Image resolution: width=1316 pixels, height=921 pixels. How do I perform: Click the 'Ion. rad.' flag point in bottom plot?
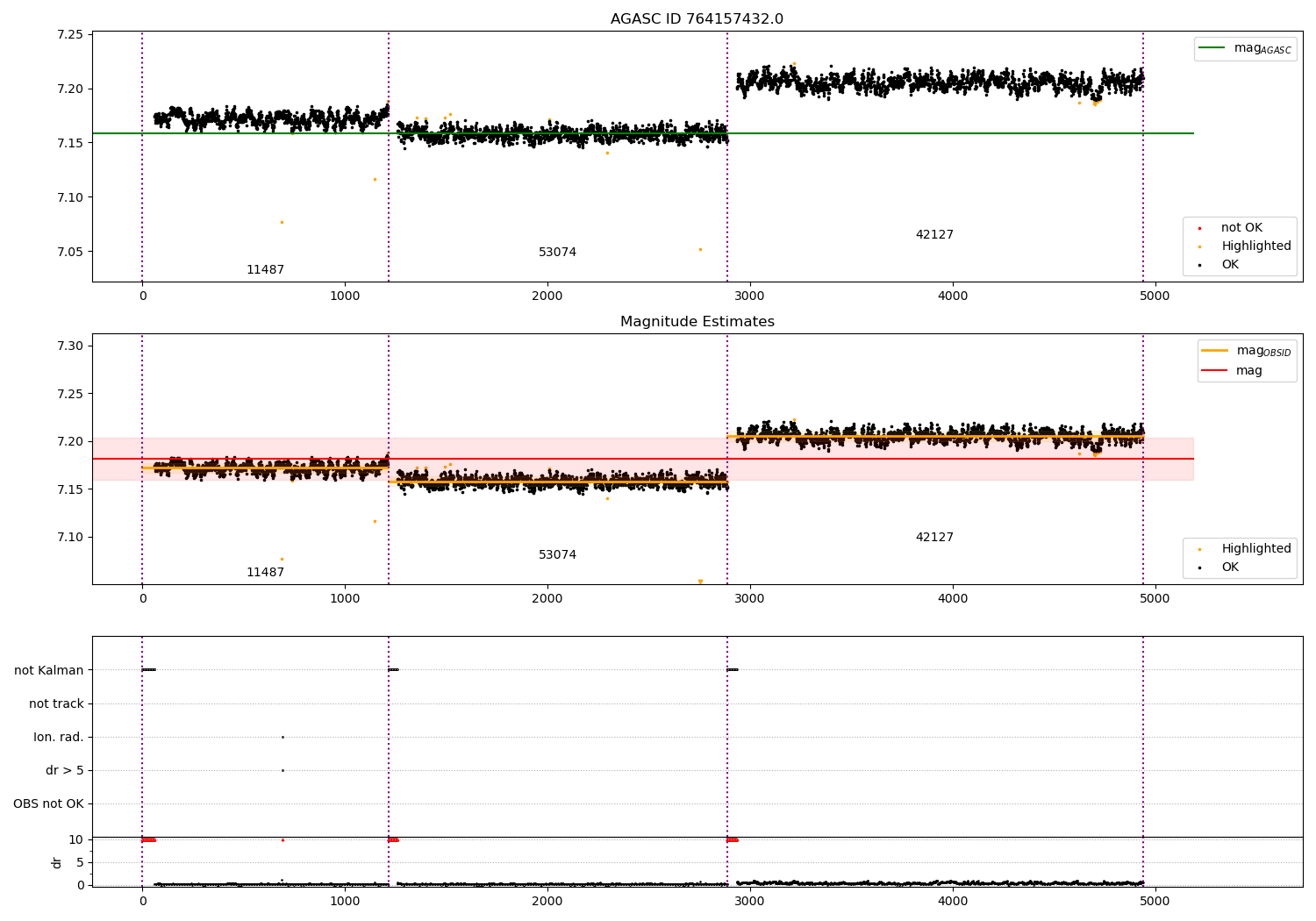click(x=283, y=737)
